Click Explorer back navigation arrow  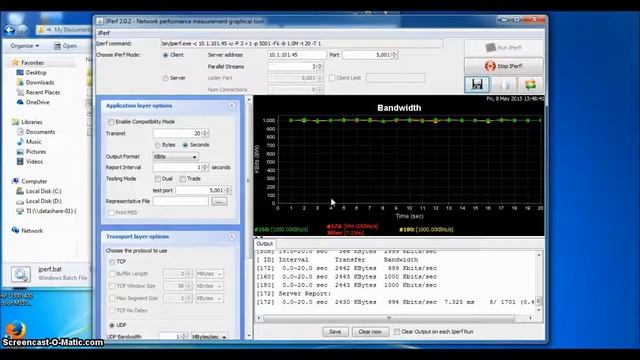point(9,29)
